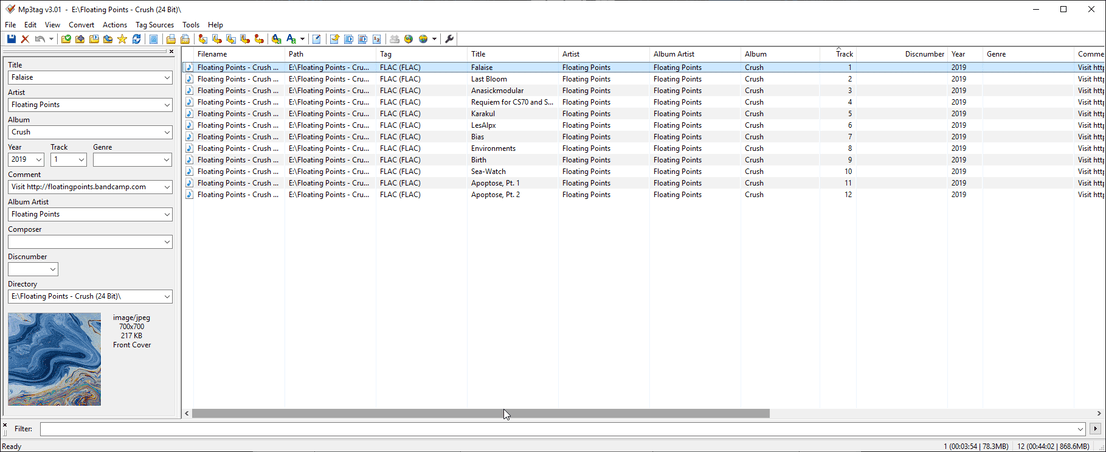Open Options with the wrench icon
The width and height of the screenshot is (1106, 452).
pos(449,39)
